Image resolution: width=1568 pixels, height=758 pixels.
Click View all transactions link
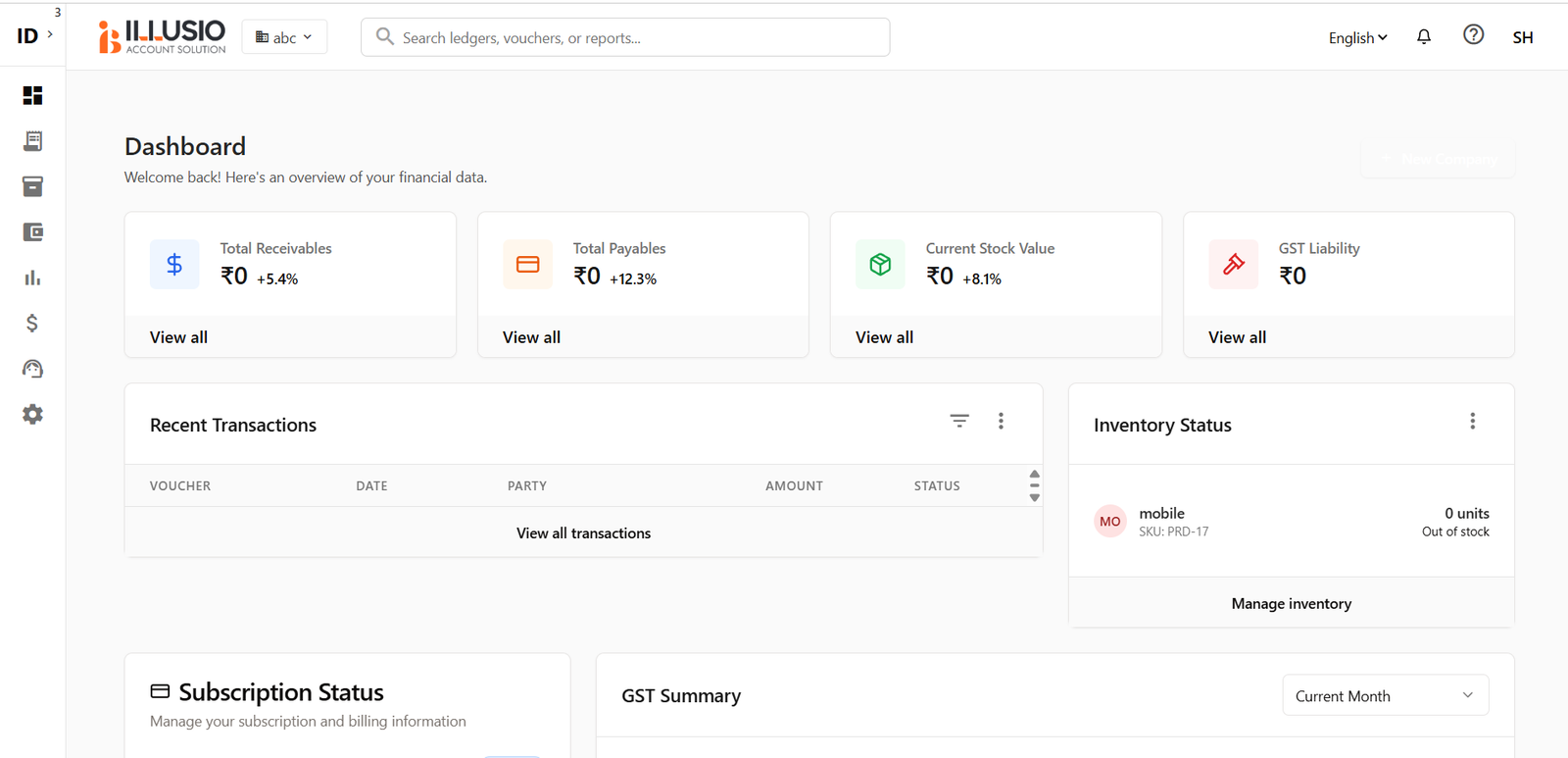pyautogui.click(x=583, y=533)
